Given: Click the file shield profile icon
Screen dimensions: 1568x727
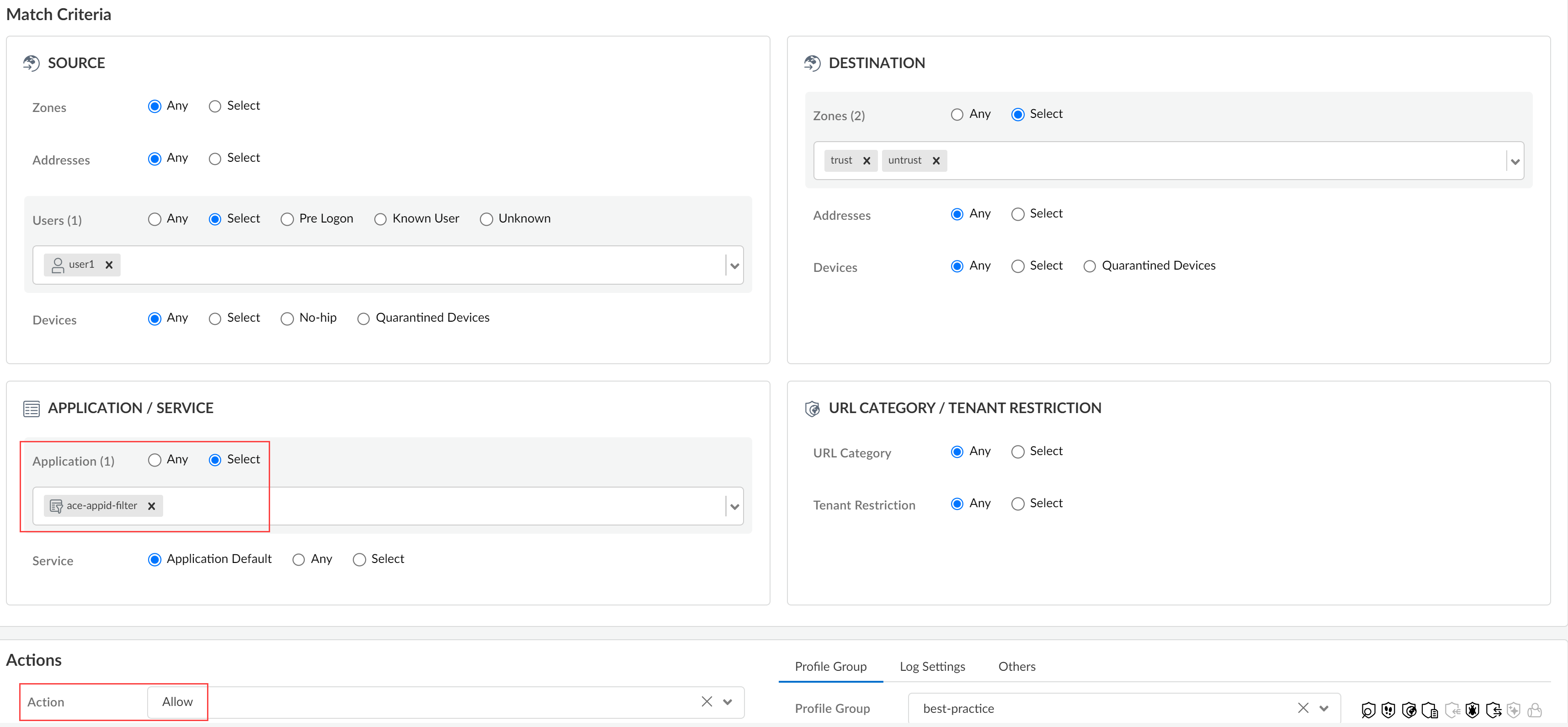Looking at the screenshot, I should point(1430,710).
